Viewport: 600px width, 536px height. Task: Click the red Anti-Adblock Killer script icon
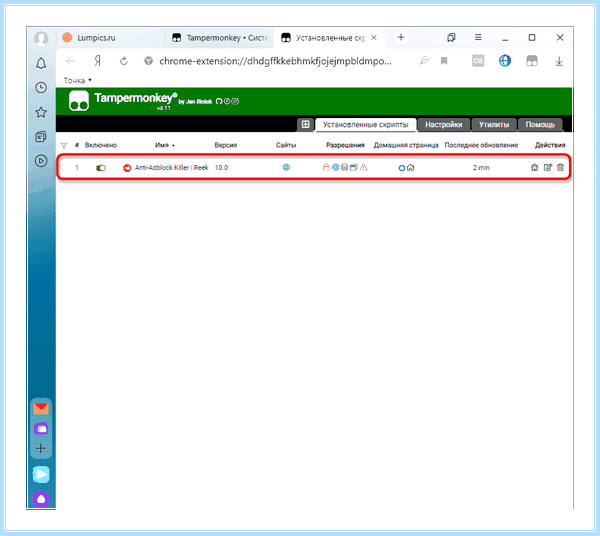click(127, 168)
